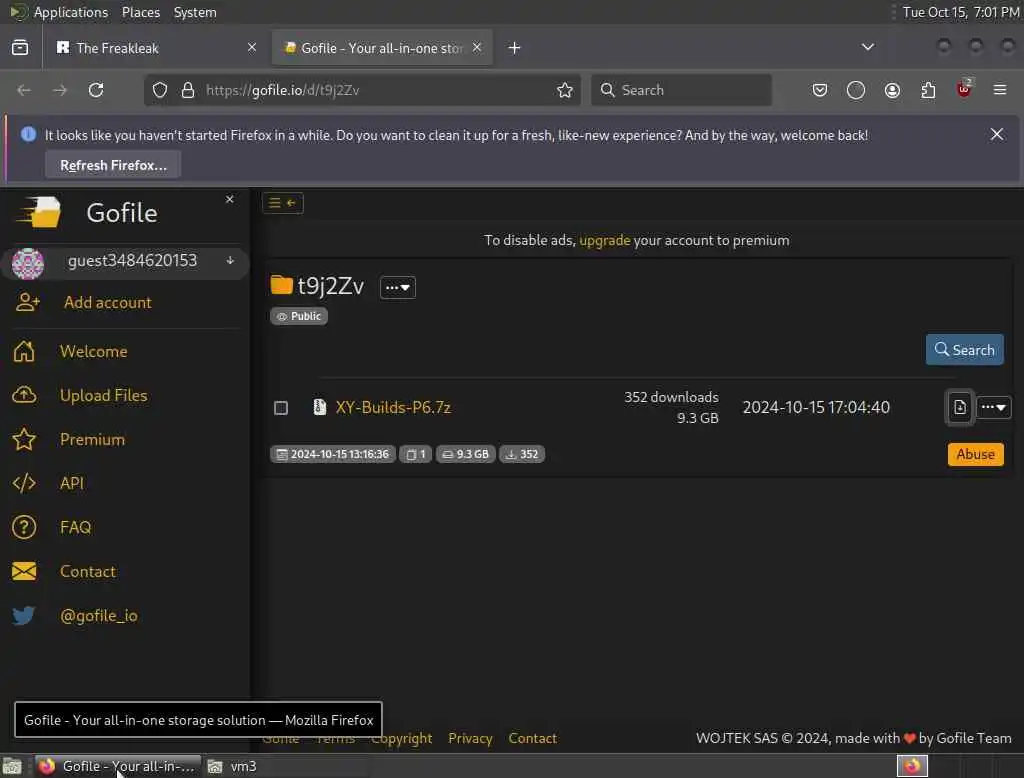Viewport: 1024px width, 778px height.
Task: Open the @gofile_io sidebar link
Action: [x=99, y=615]
